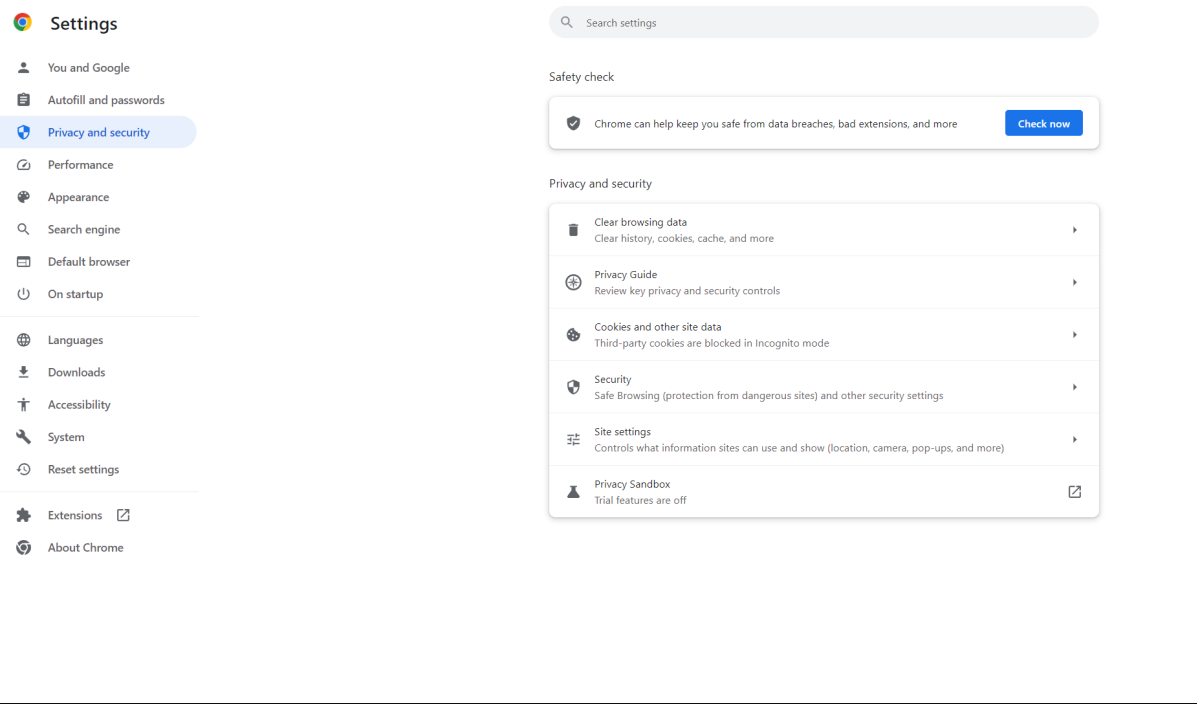
Task: Click the cookie icon for Cookies and other site data
Action: [x=573, y=334]
